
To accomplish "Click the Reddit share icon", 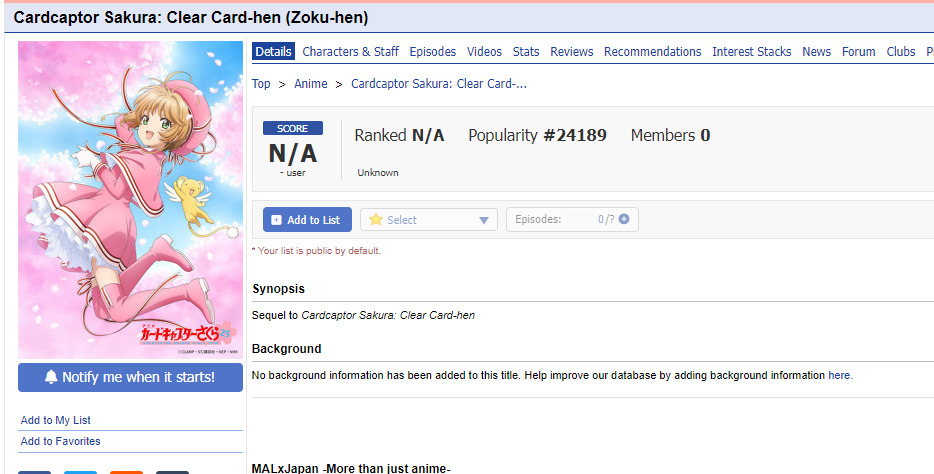I will tap(126, 471).
